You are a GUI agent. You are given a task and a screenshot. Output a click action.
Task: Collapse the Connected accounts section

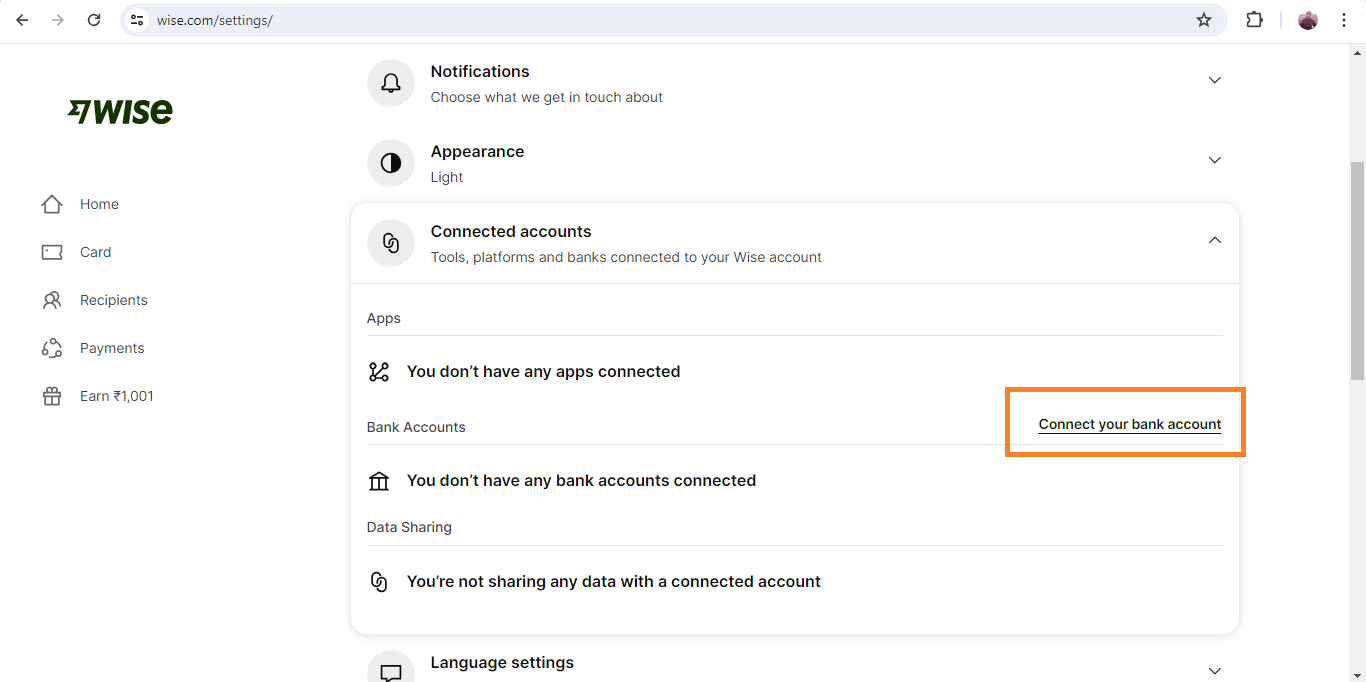[1215, 240]
